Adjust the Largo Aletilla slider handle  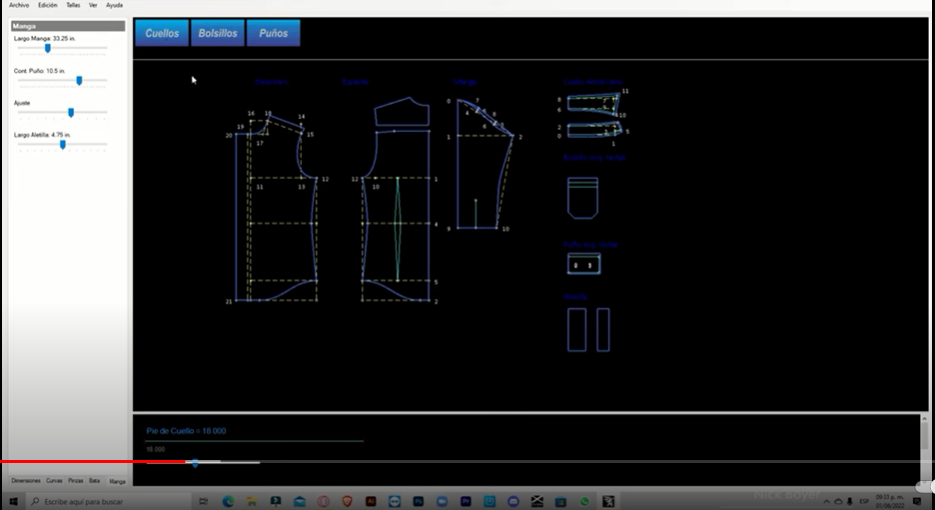tap(63, 144)
